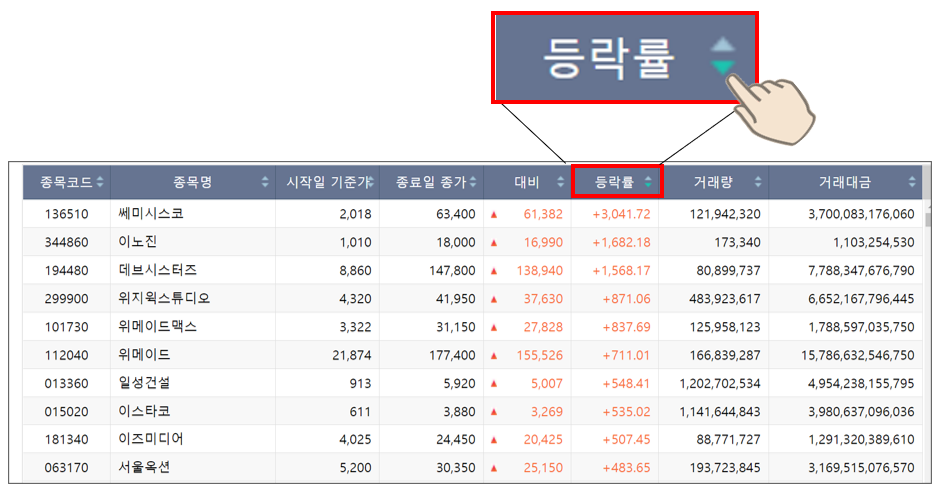Screen dimensions: 938x493
Task: Click 종료일 종가 value 3,880
Action: click(x=459, y=412)
